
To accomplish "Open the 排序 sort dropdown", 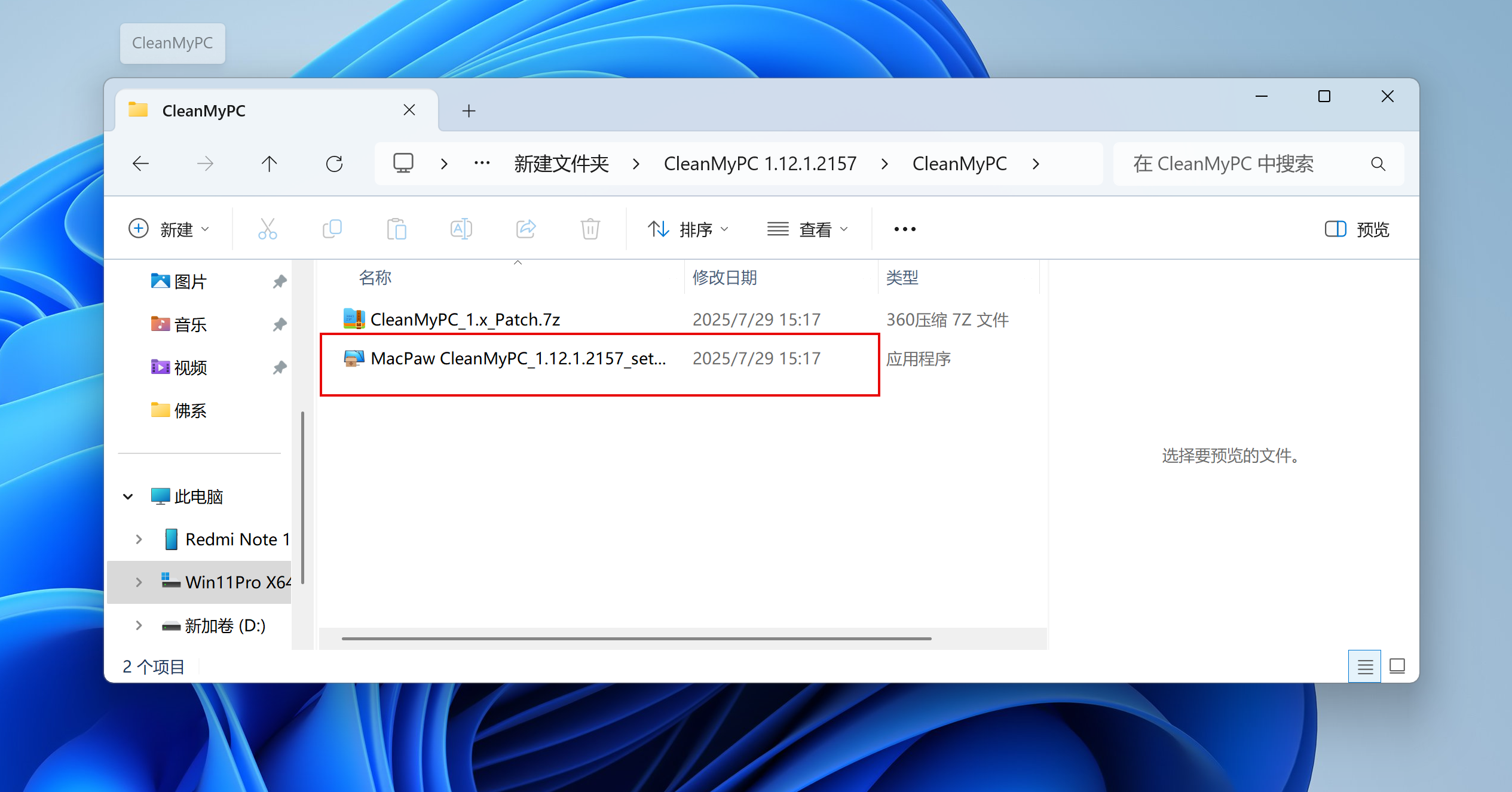I will (688, 229).
